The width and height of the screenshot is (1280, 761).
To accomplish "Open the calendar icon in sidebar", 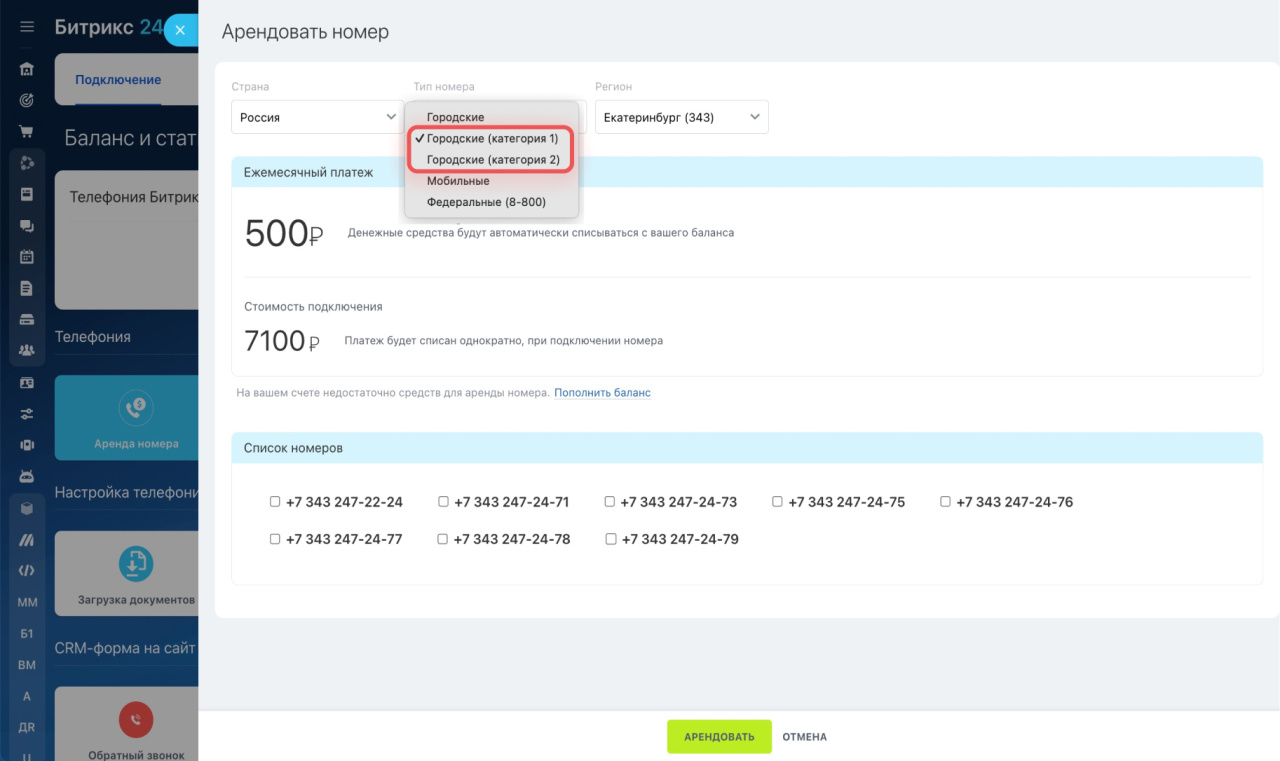I will [x=27, y=257].
